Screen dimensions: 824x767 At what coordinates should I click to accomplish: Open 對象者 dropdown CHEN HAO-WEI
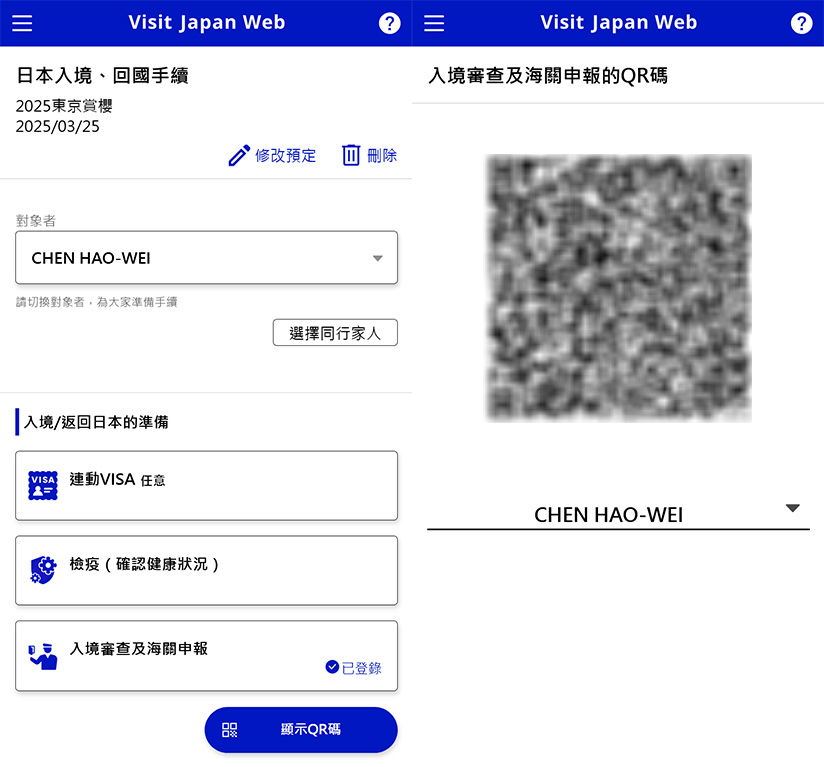[207, 258]
